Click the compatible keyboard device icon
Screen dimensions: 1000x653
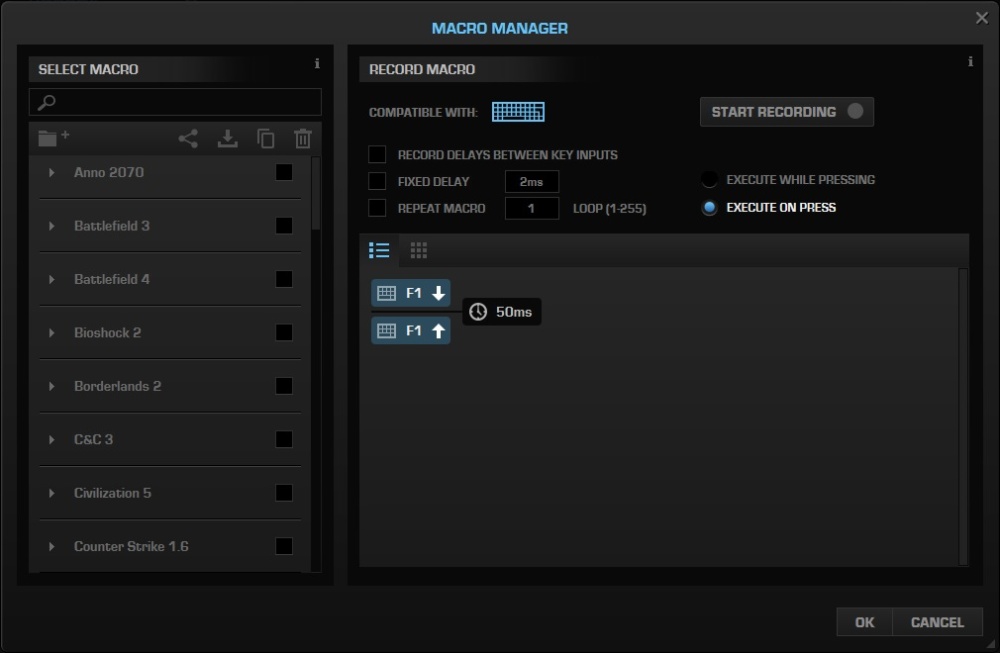pos(518,112)
